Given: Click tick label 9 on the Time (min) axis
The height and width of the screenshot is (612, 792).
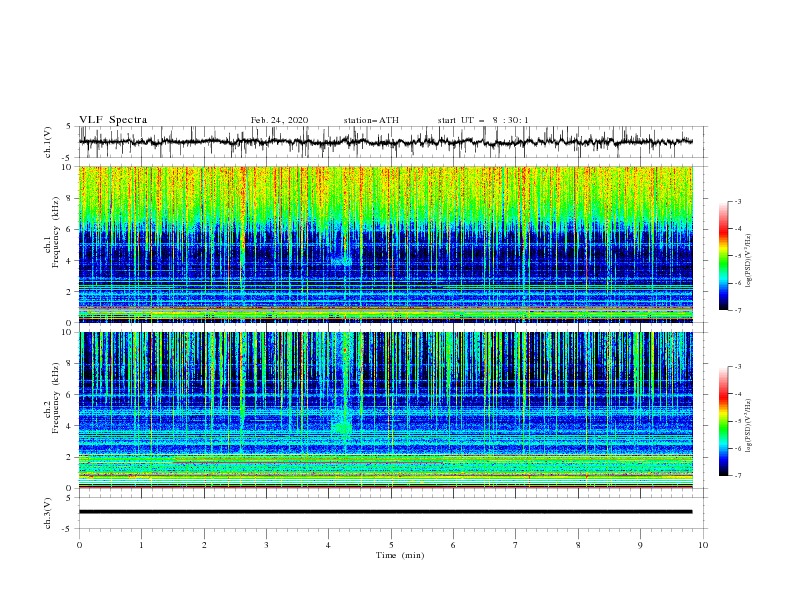Looking at the screenshot, I should [x=640, y=545].
